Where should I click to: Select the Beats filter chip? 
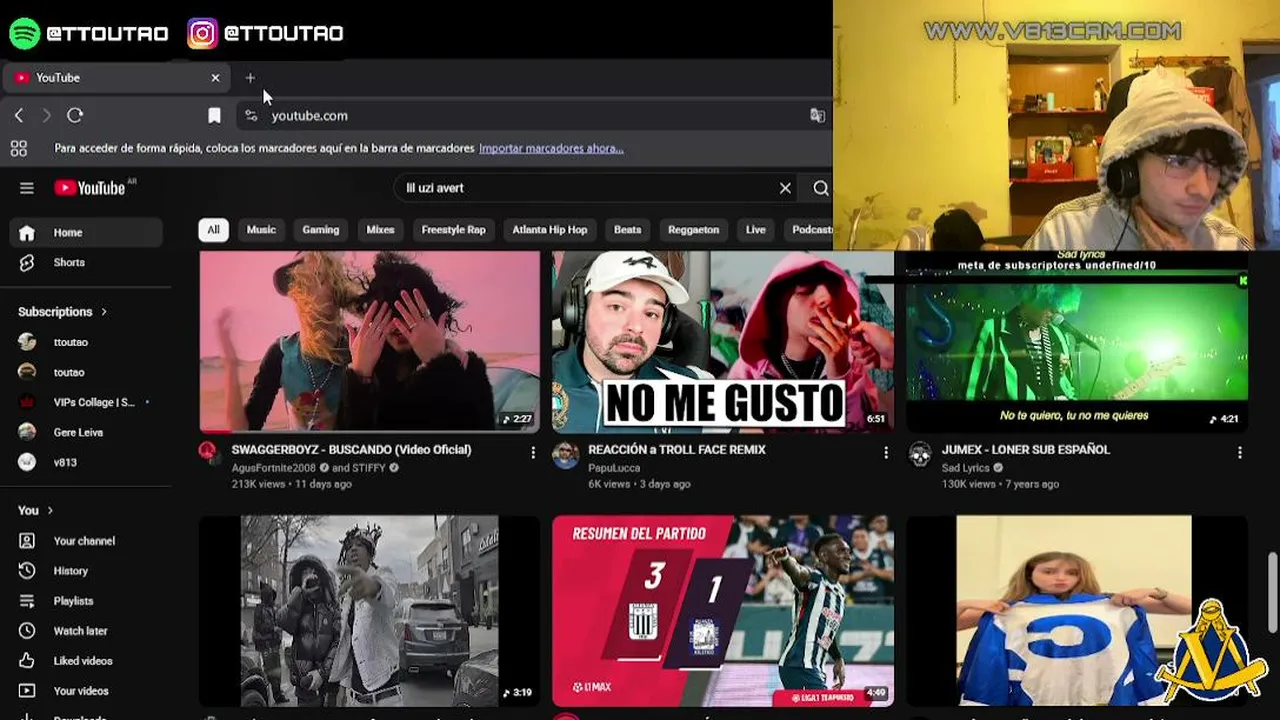point(627,230)
